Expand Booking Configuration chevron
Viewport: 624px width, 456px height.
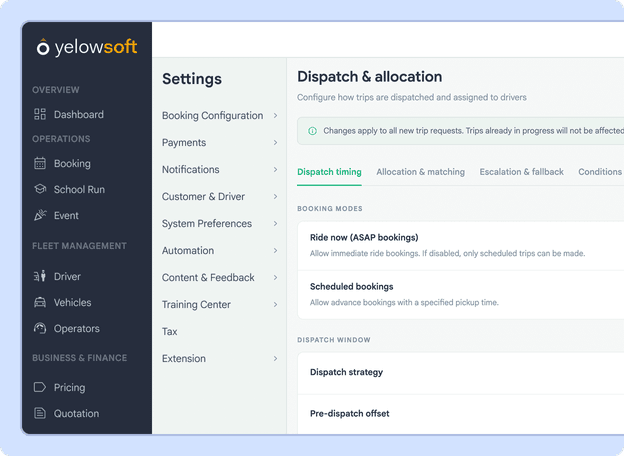point(275,115)
